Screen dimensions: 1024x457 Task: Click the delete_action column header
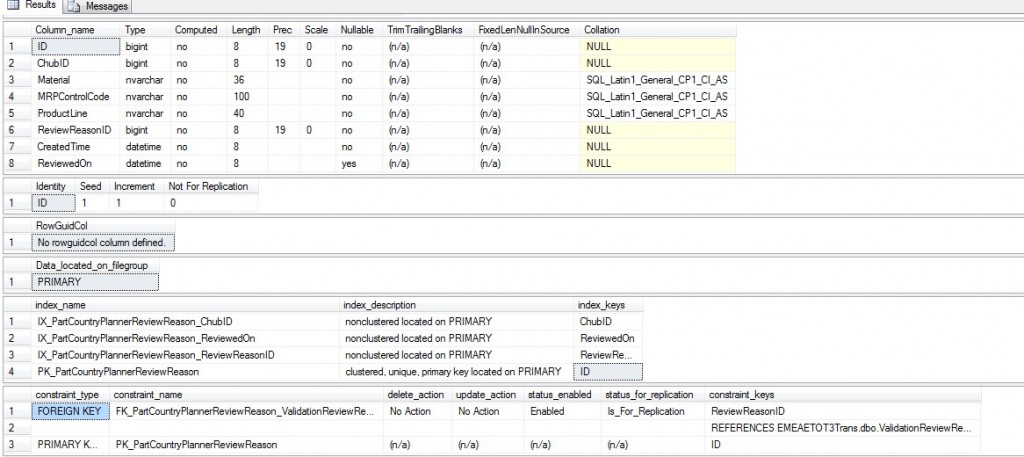[418, 395]
